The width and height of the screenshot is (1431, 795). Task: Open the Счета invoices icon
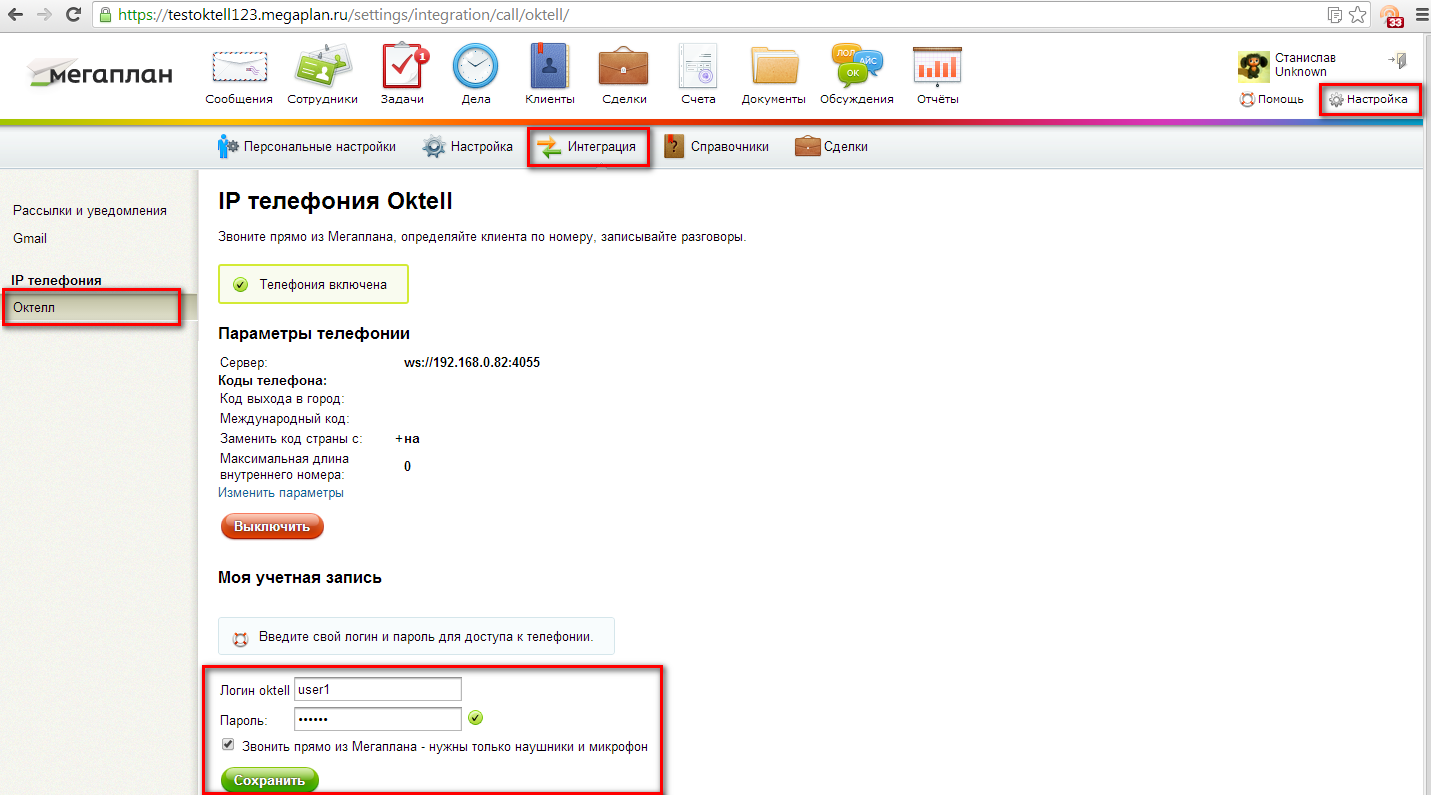click(698, 67)
